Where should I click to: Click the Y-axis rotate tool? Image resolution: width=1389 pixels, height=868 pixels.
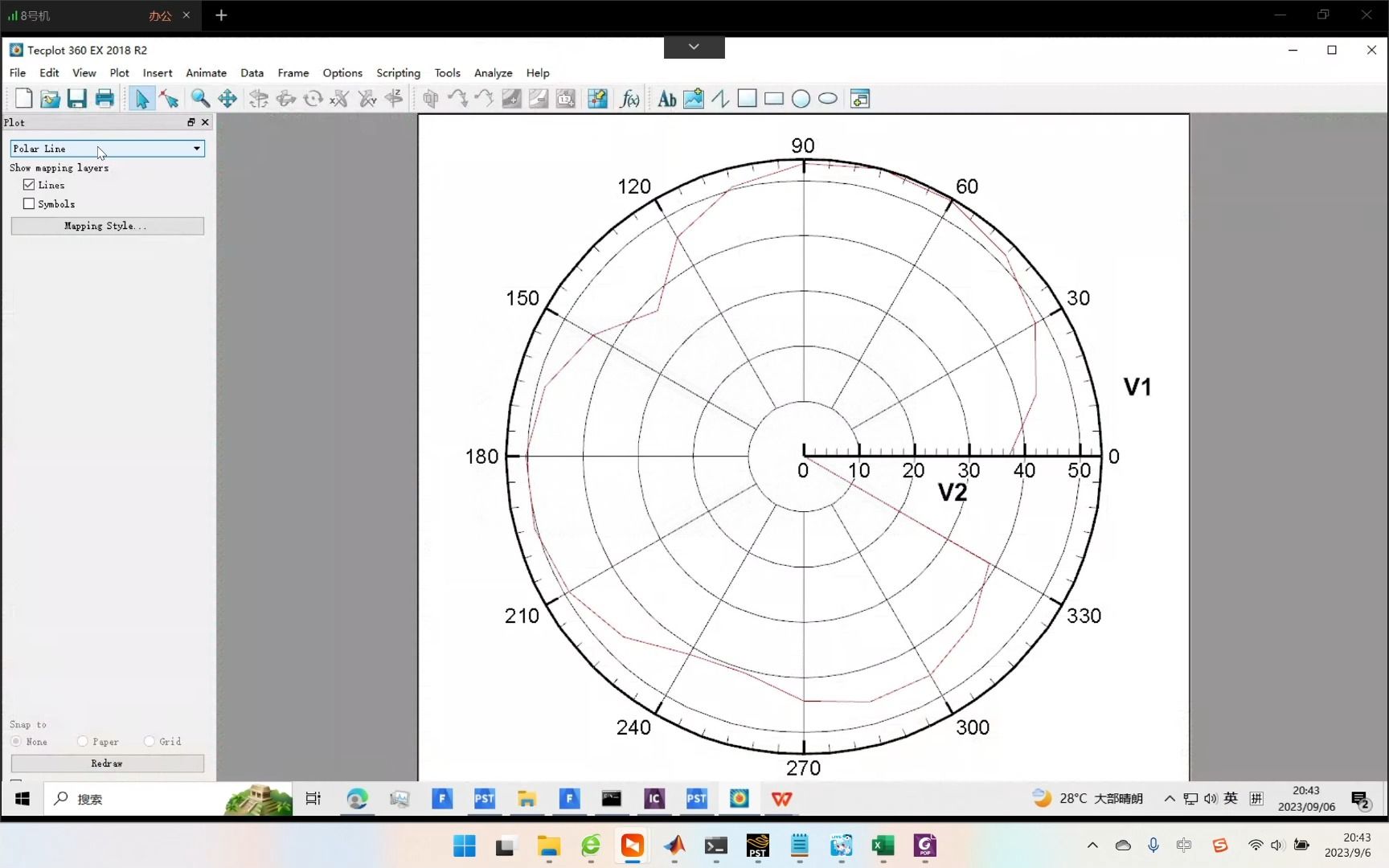(x=367, y=99)
